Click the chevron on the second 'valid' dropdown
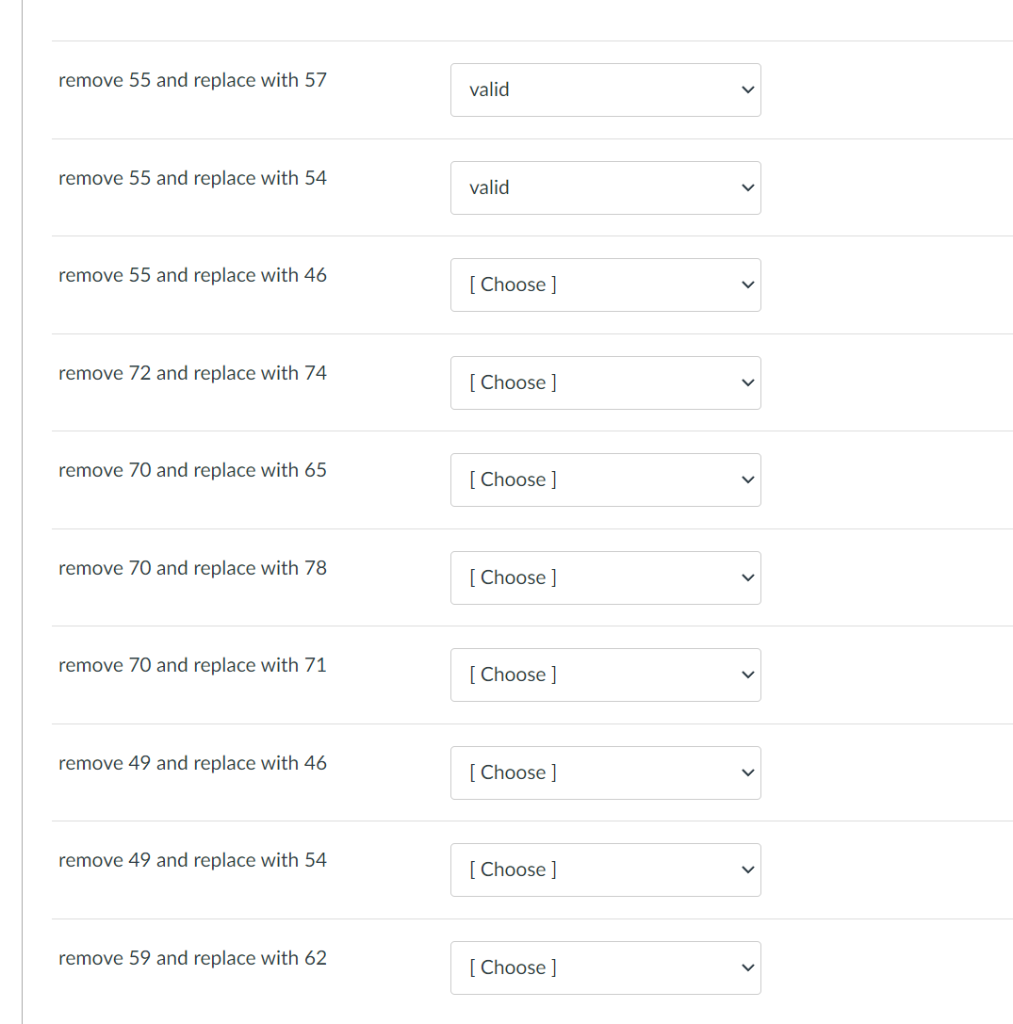1013x1024 pixels. 746,187
